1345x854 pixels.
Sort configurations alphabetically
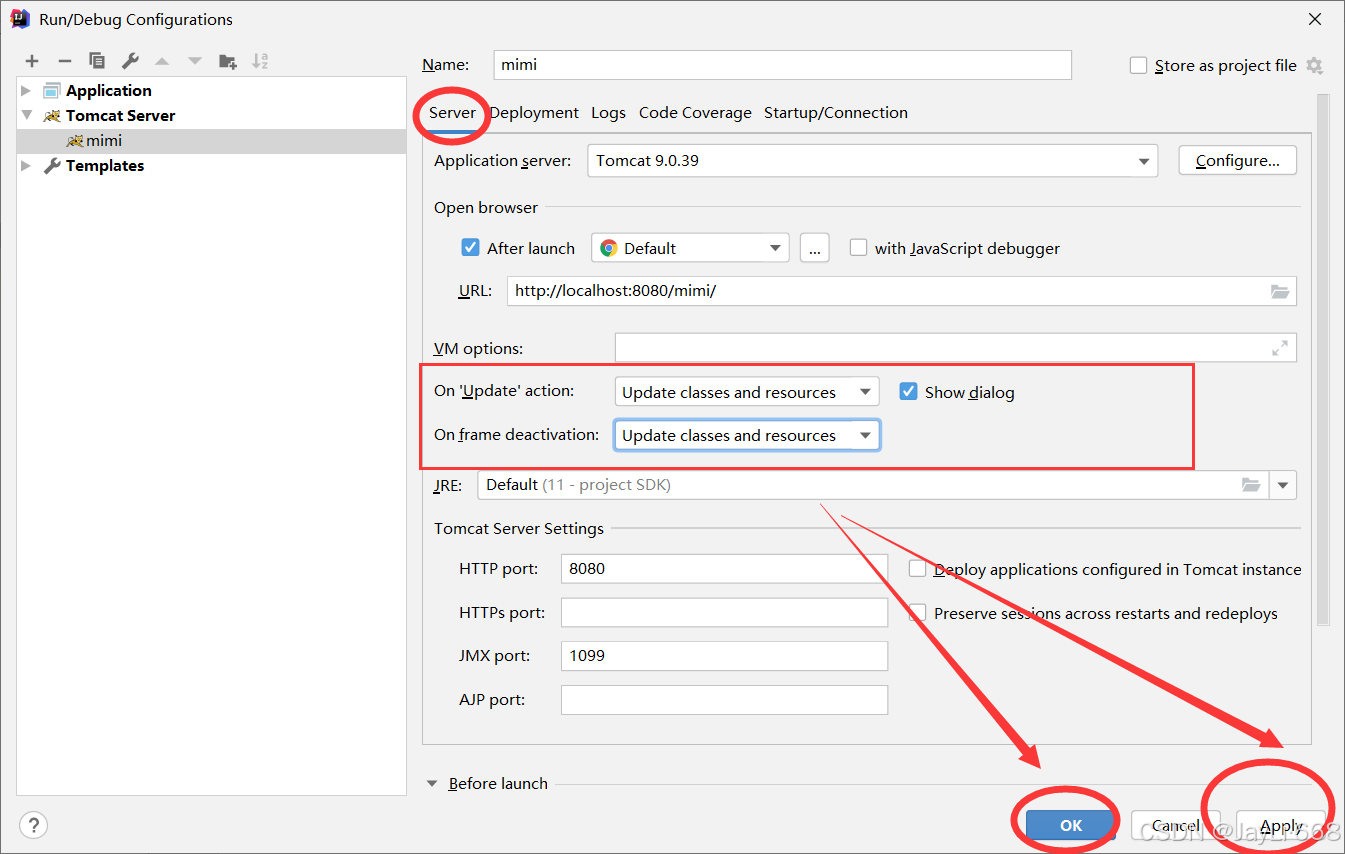pos(260,61)
